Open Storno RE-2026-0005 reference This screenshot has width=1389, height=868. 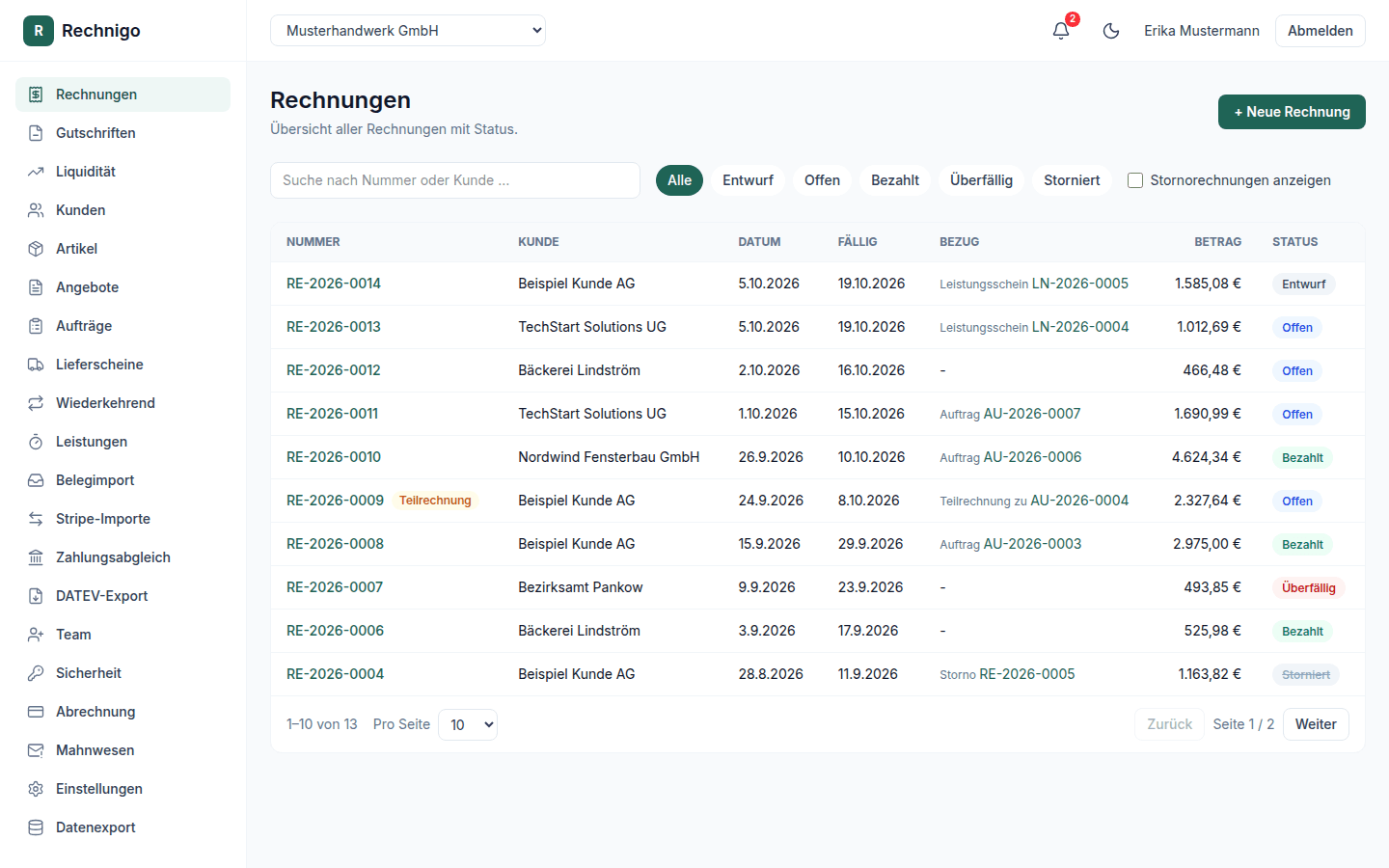(1027, 674)
